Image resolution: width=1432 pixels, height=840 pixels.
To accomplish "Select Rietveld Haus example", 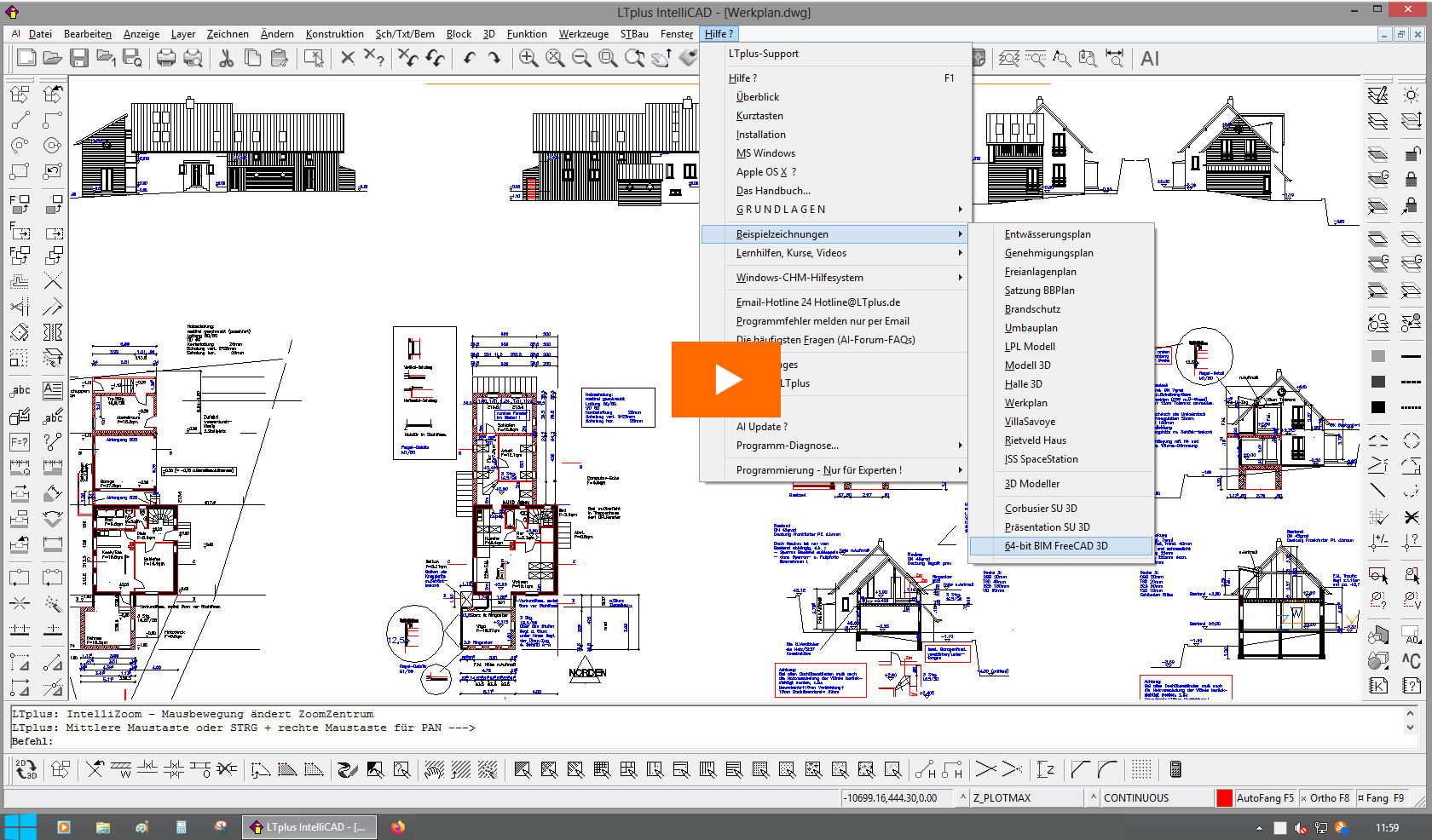I will (1061, 440).
